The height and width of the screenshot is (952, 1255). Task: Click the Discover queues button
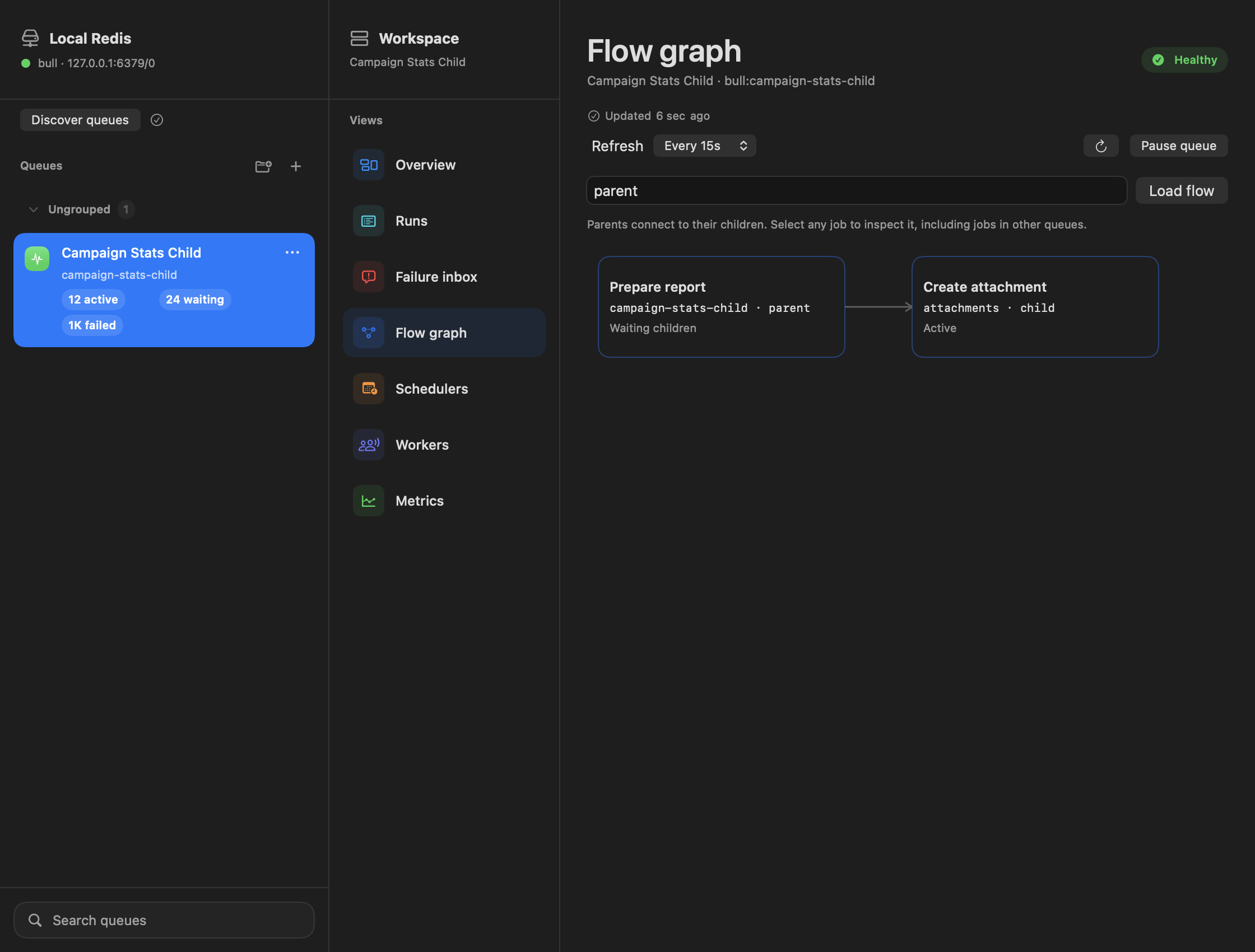80,120
